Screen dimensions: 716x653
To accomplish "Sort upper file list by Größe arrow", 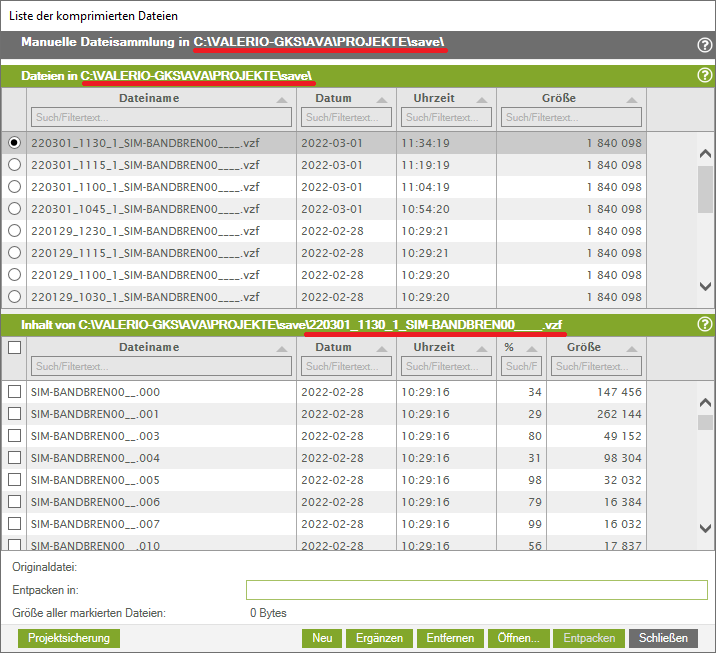I will pos(635,101).
